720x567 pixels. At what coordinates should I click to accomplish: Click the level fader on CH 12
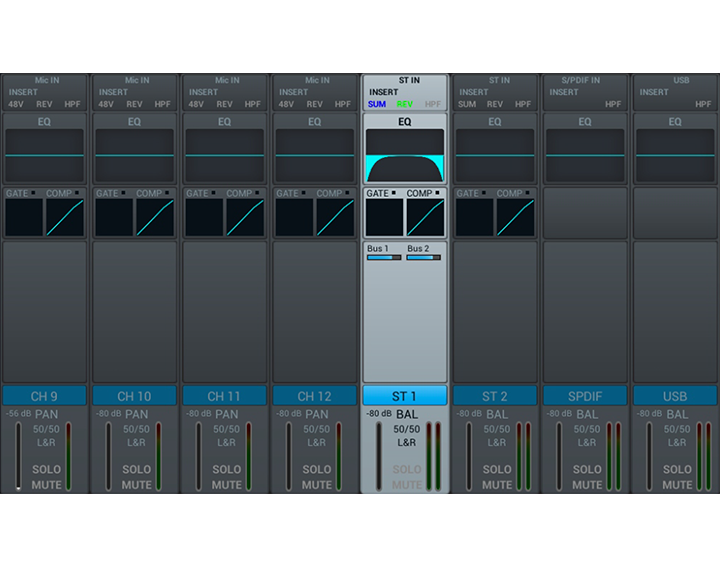pyautogui.click(x=289, y=456)
